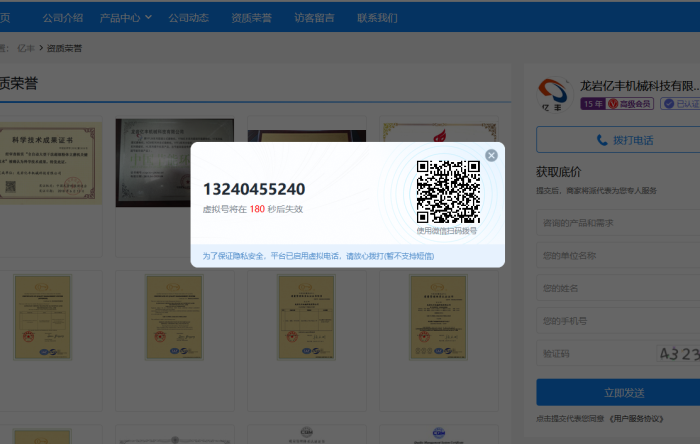Open the 公司介绍 menu item
The width and height of the screenshot is (700, 444).
(x=63, y=17)
